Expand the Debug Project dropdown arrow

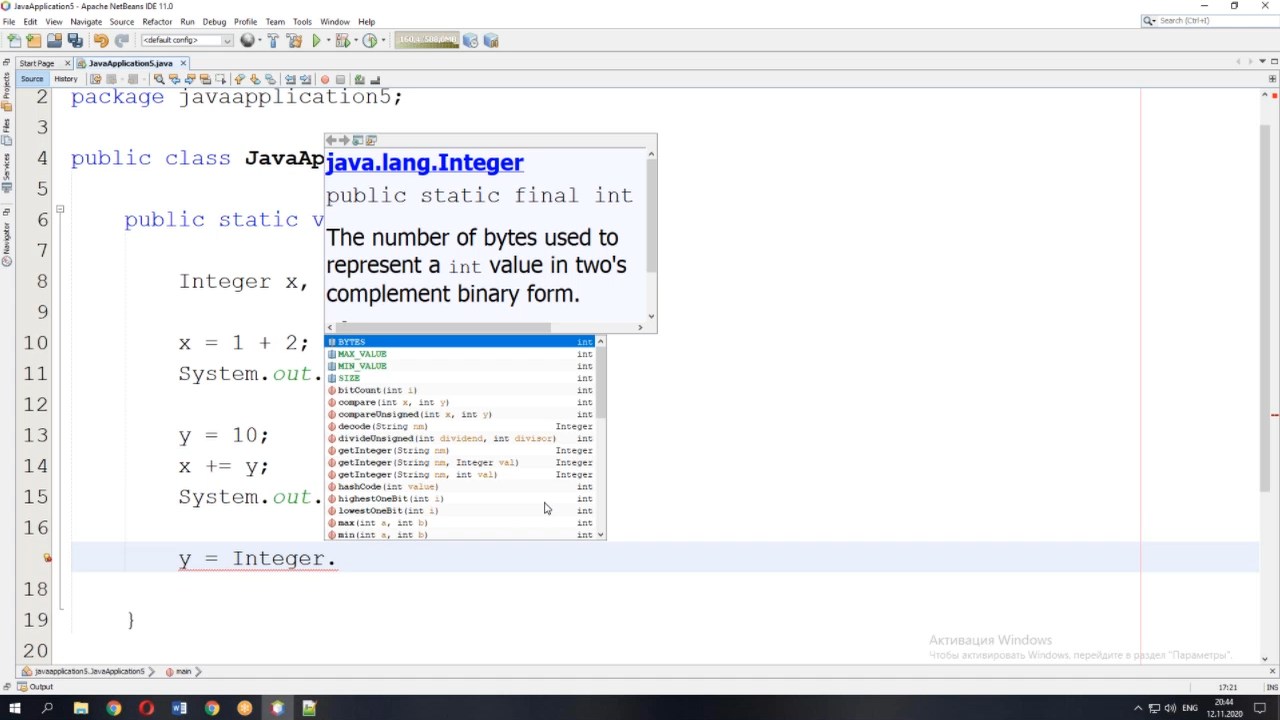click(x=356, y=41)
